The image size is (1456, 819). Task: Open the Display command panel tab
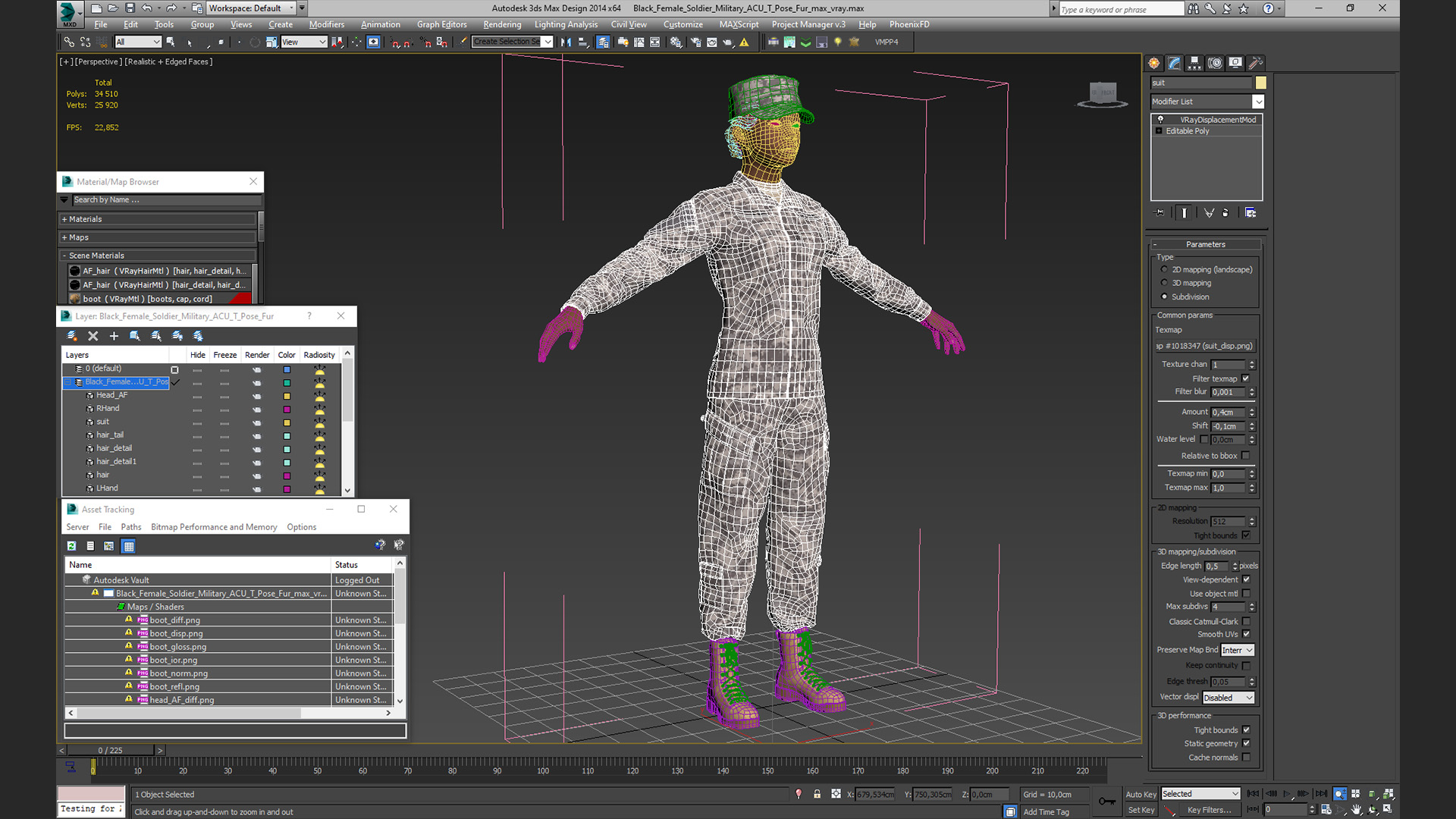coord(1235,63)
